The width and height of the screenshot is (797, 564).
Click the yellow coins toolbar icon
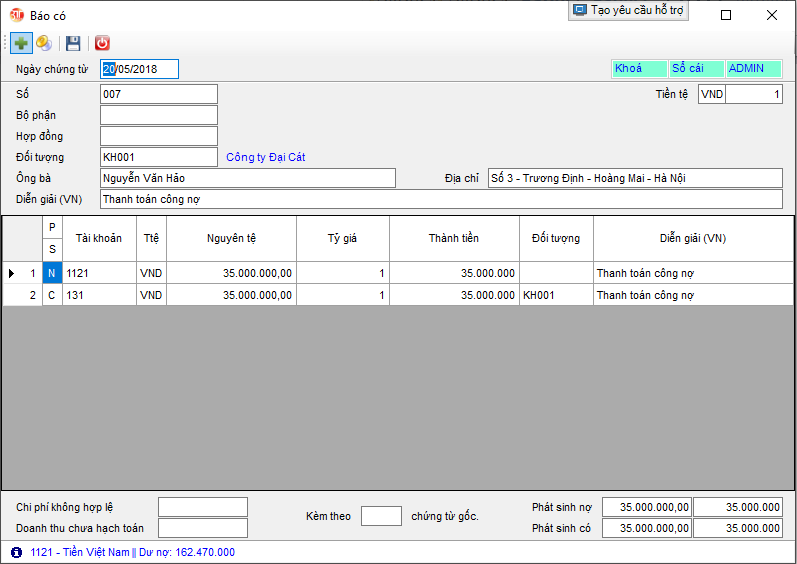coord(44,43)
